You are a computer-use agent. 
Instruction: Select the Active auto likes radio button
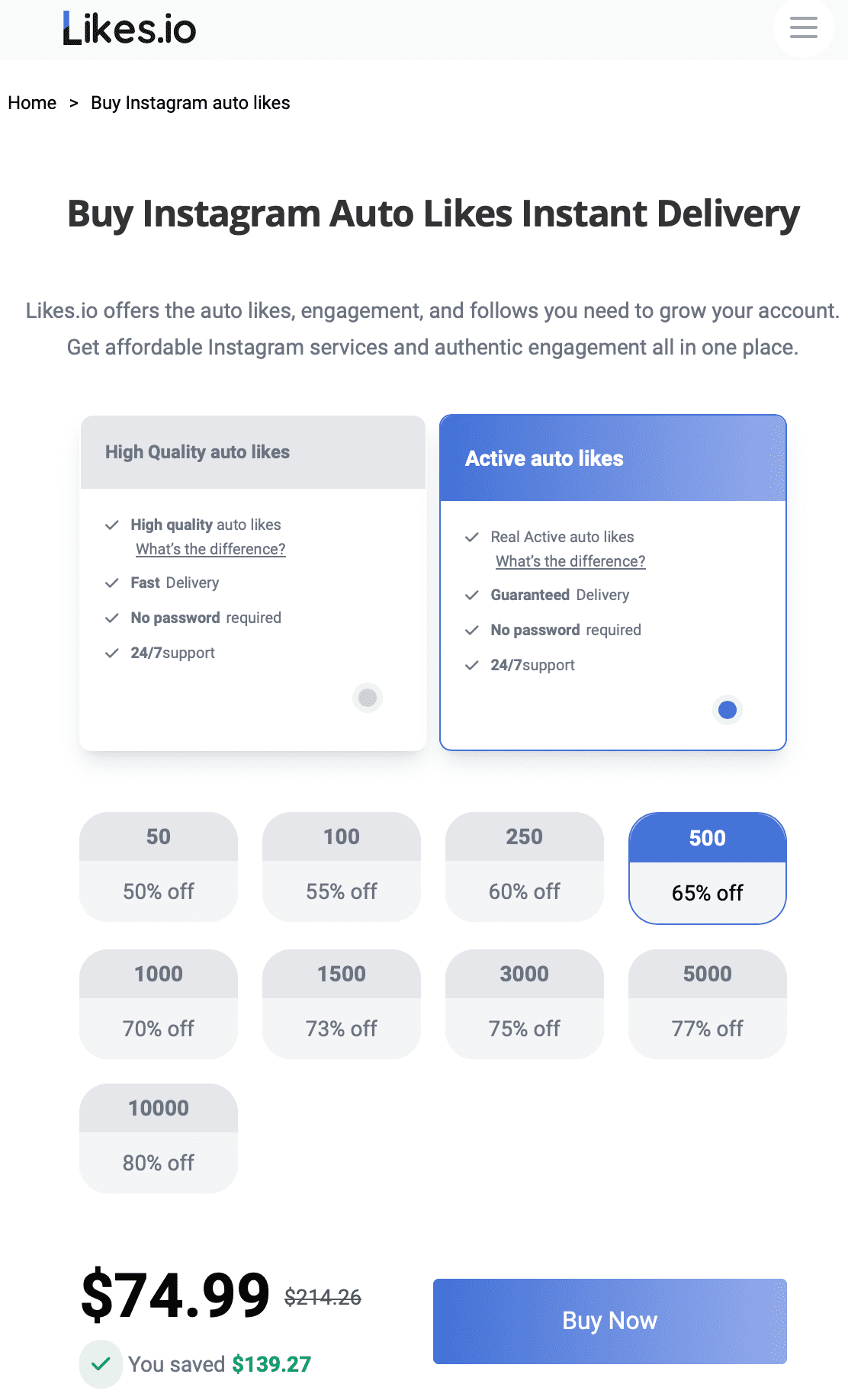pos(727,710)
